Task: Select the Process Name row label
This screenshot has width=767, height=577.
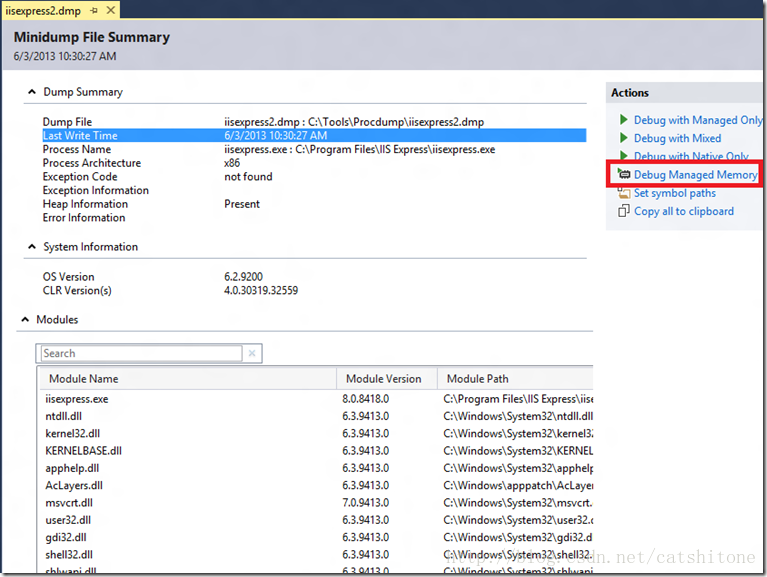Action: pos(77,149)
